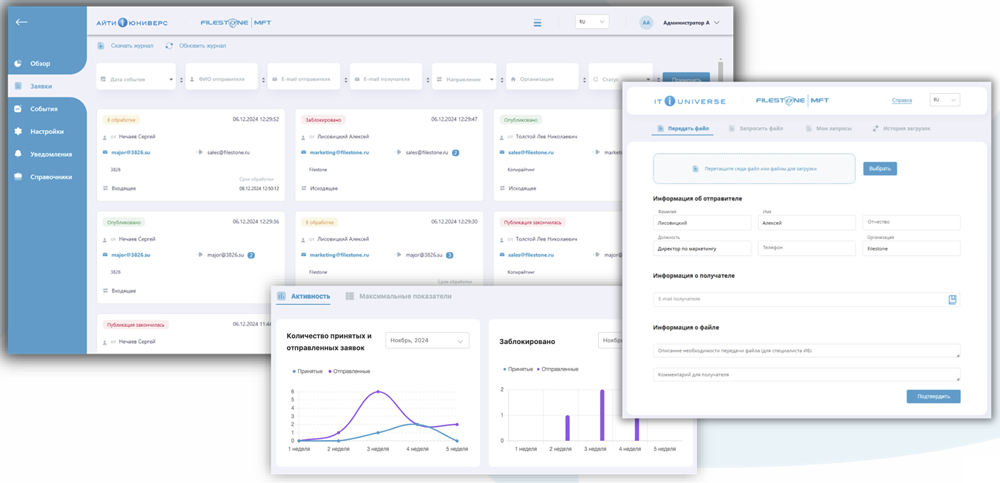Click the hamburger menu icon in header
The height and width of the screenshot is (483, 1000).
(537, 23)
